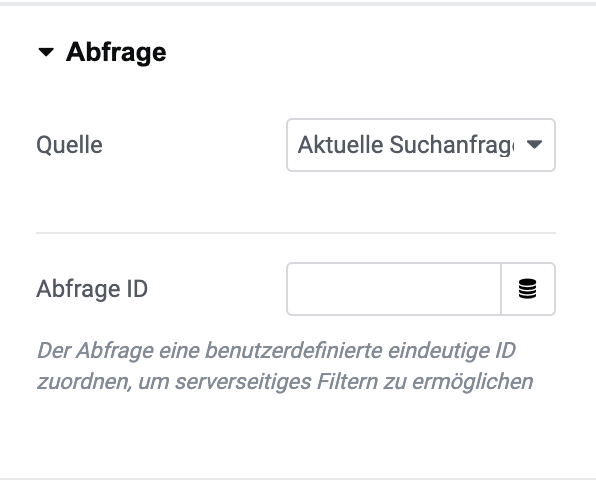Viewport: 596px width, 480px height.
Task: Click the stacked-disks icon beside Abfrage ID
Action: tap(528, 289)
